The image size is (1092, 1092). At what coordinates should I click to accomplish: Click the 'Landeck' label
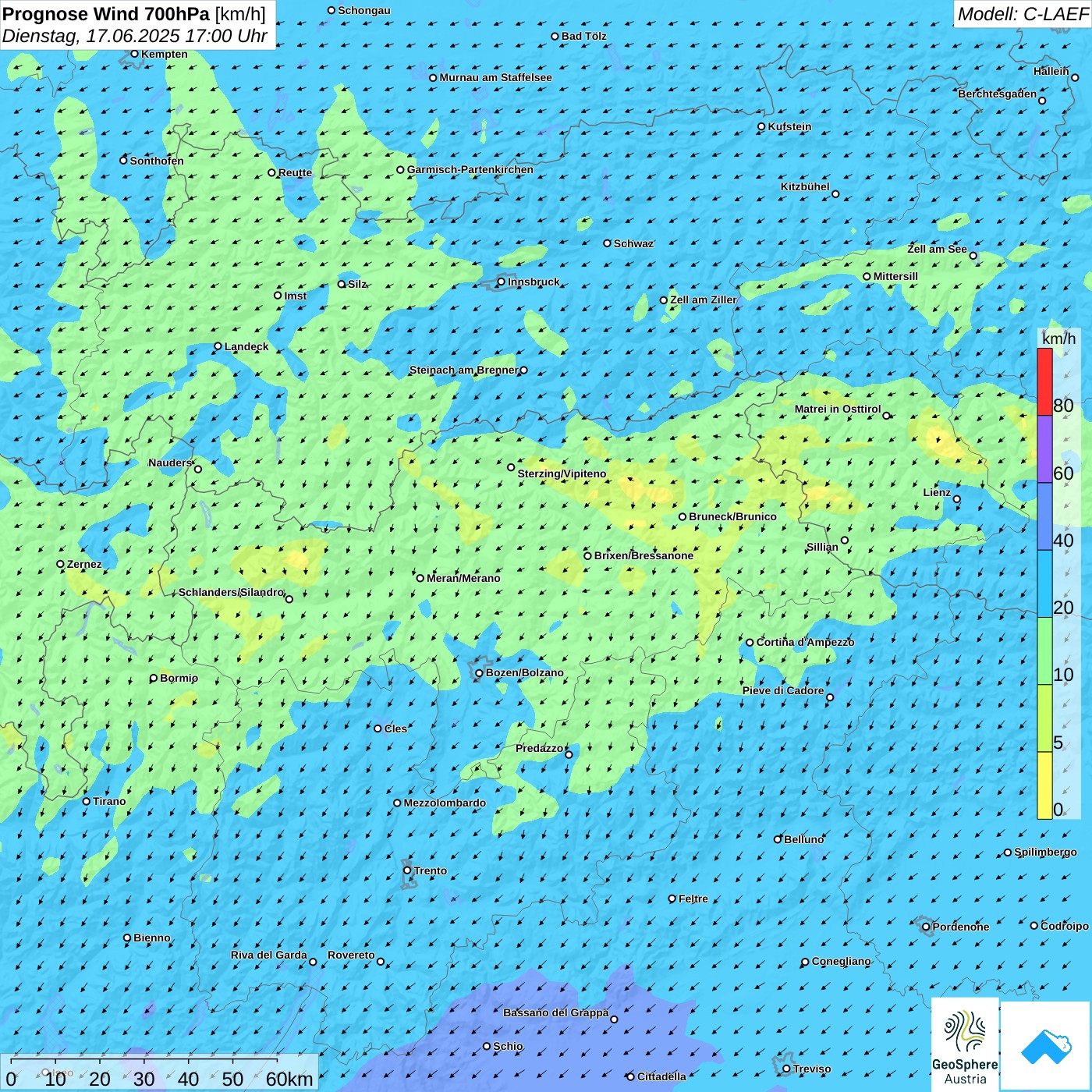pos(246,346)
